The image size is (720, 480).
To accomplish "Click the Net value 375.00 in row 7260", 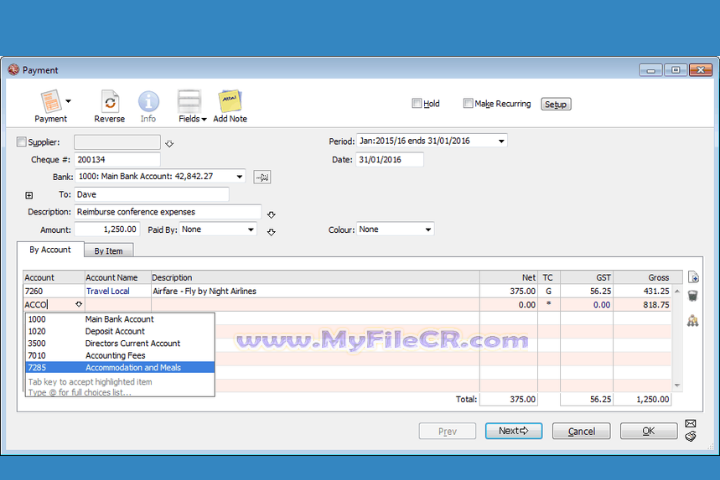I will pyautogui.click(x=523, y=291).
